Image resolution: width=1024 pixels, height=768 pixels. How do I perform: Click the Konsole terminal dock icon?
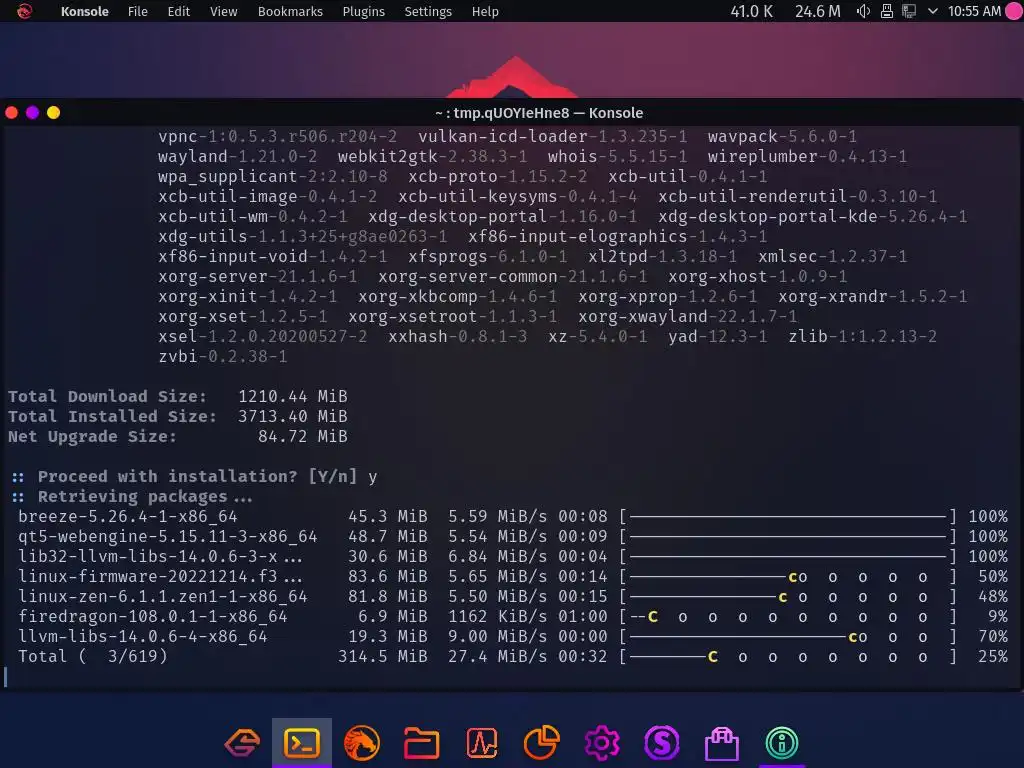(x=302, y=743)
